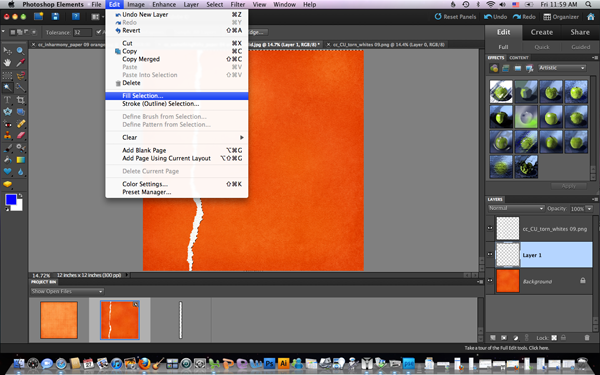
Task: Open the Project Bin options menu
Action: (480, 282)
